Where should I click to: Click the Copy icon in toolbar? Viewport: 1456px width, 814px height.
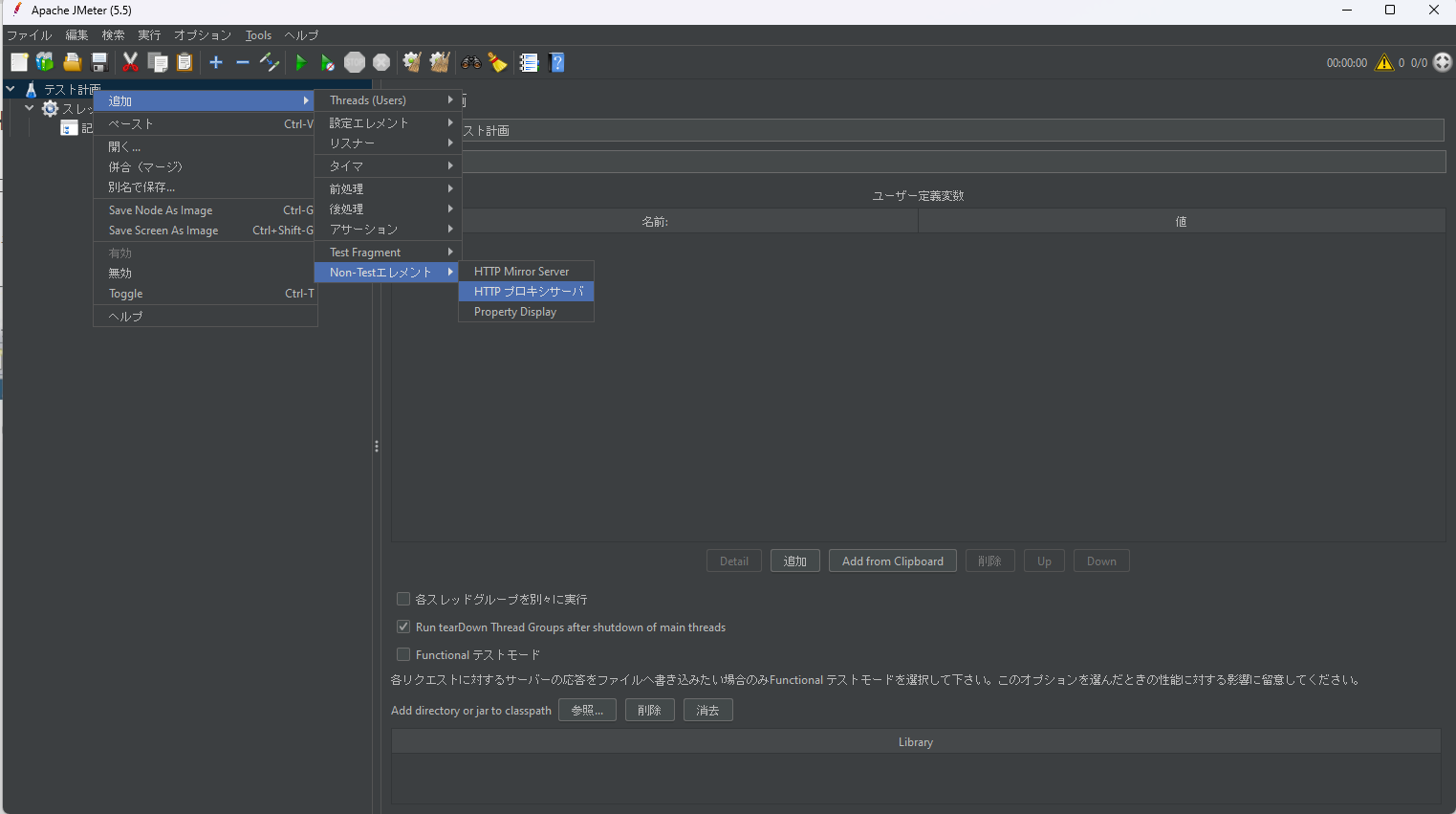[158, 62]
